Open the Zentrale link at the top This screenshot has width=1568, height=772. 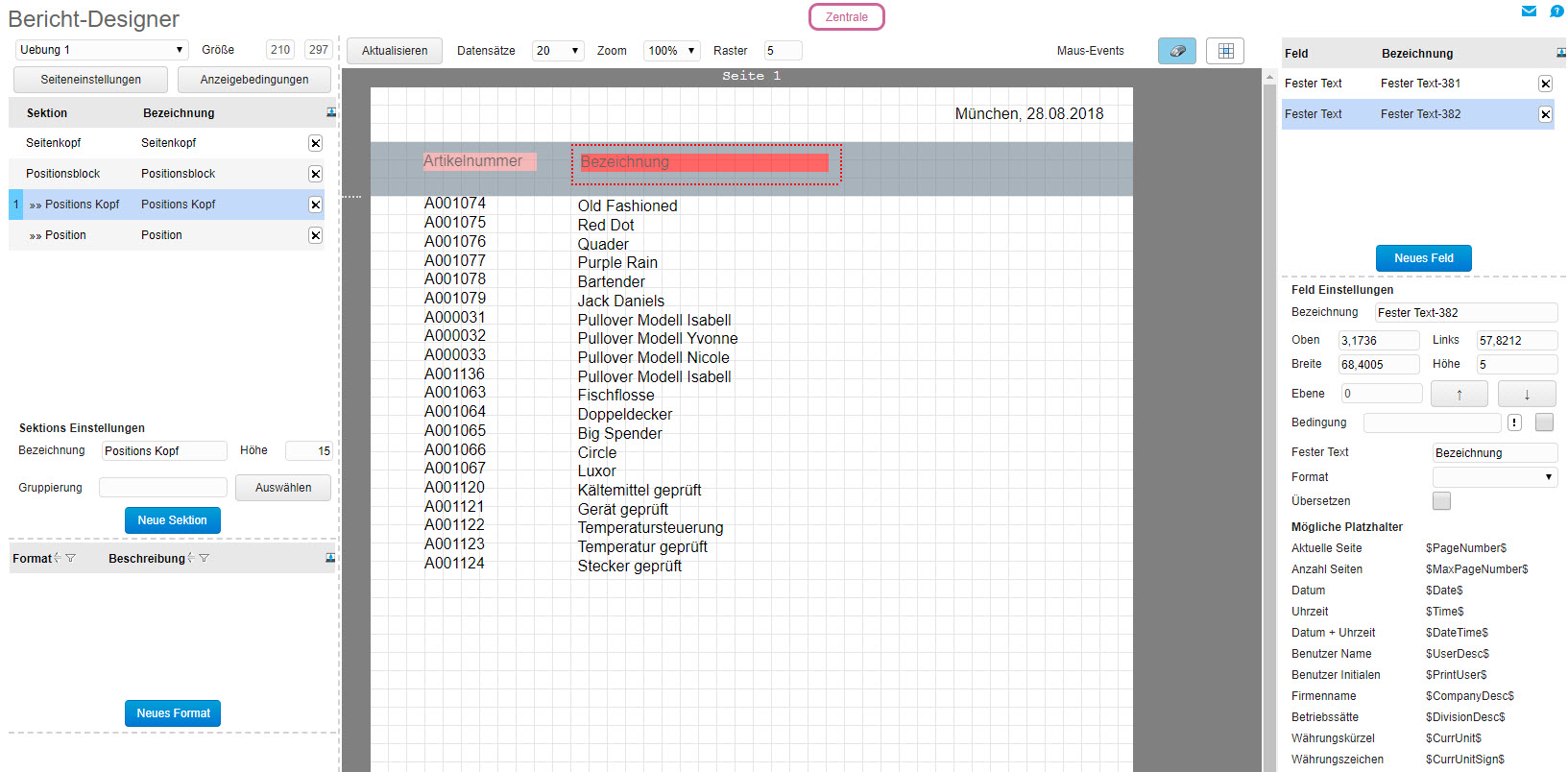tap(846, 17)
